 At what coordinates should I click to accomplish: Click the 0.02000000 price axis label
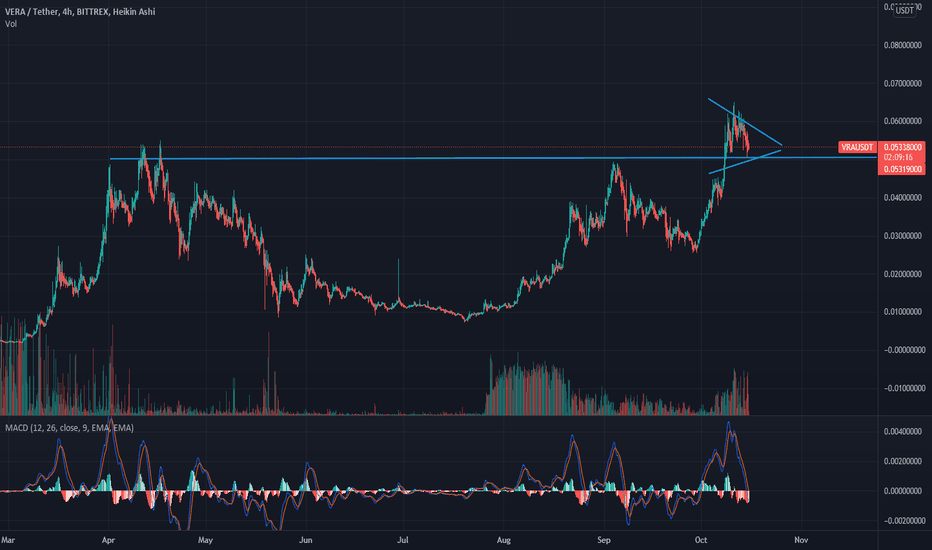pos(902,274)
